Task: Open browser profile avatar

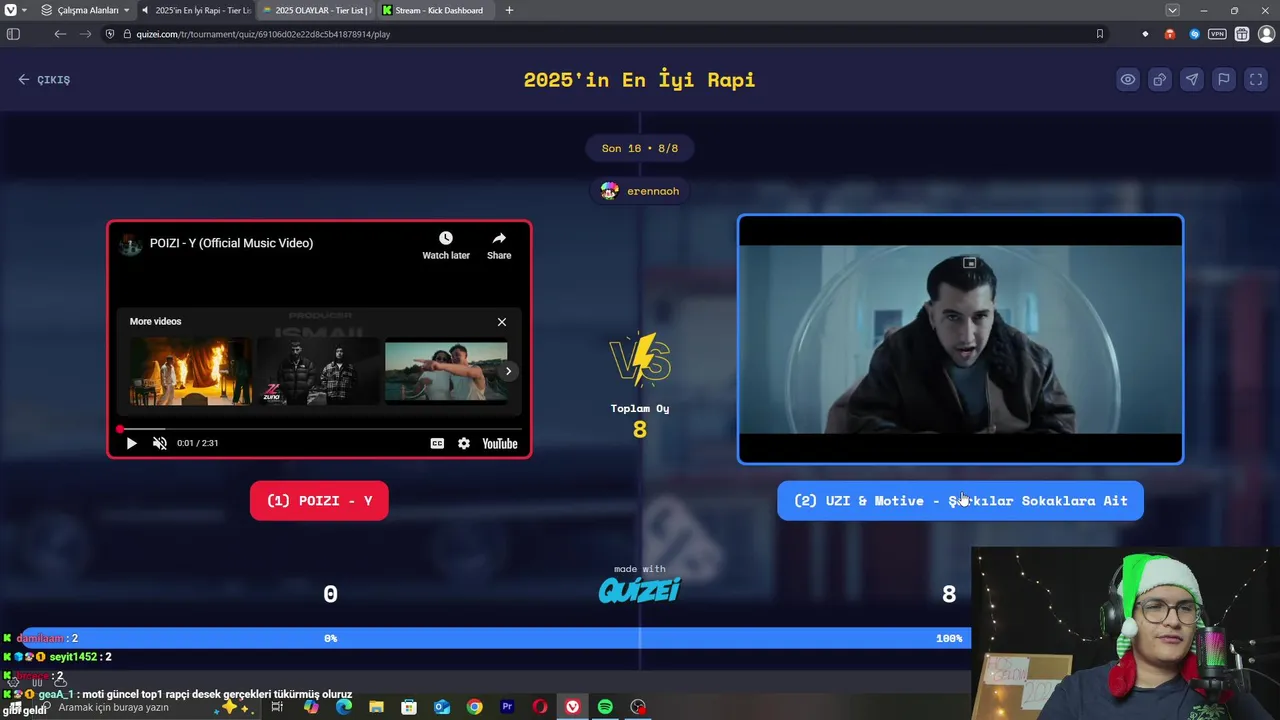Action: click(1266, 34)
